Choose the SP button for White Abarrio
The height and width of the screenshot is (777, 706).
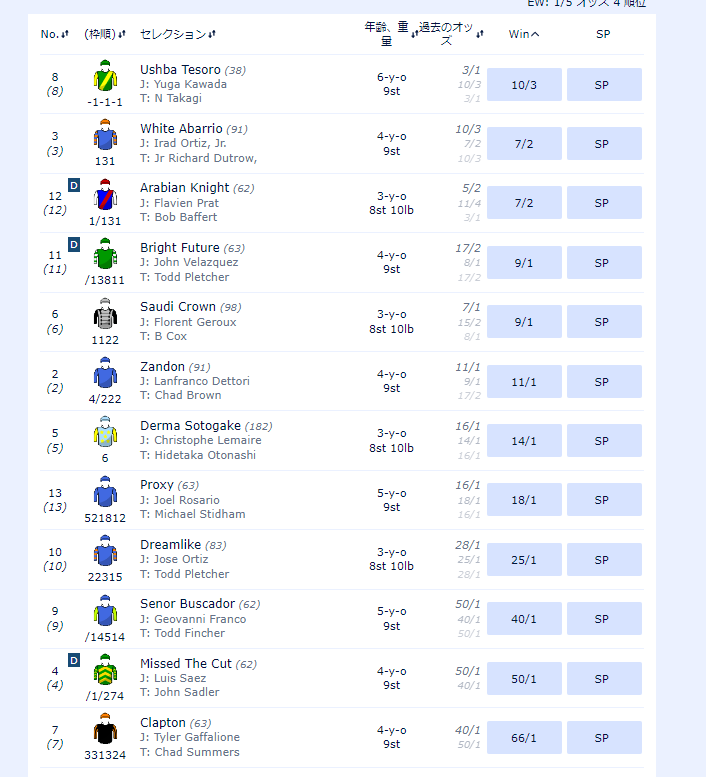(603, 144)
